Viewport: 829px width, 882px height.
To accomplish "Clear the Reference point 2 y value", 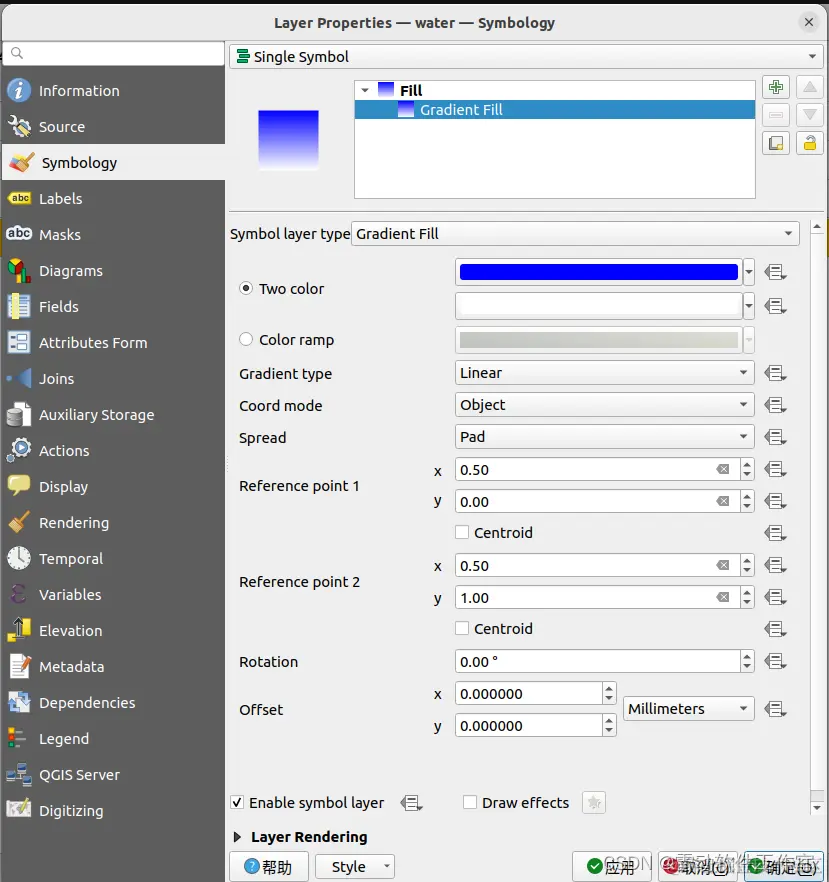I will pos(723,598).
